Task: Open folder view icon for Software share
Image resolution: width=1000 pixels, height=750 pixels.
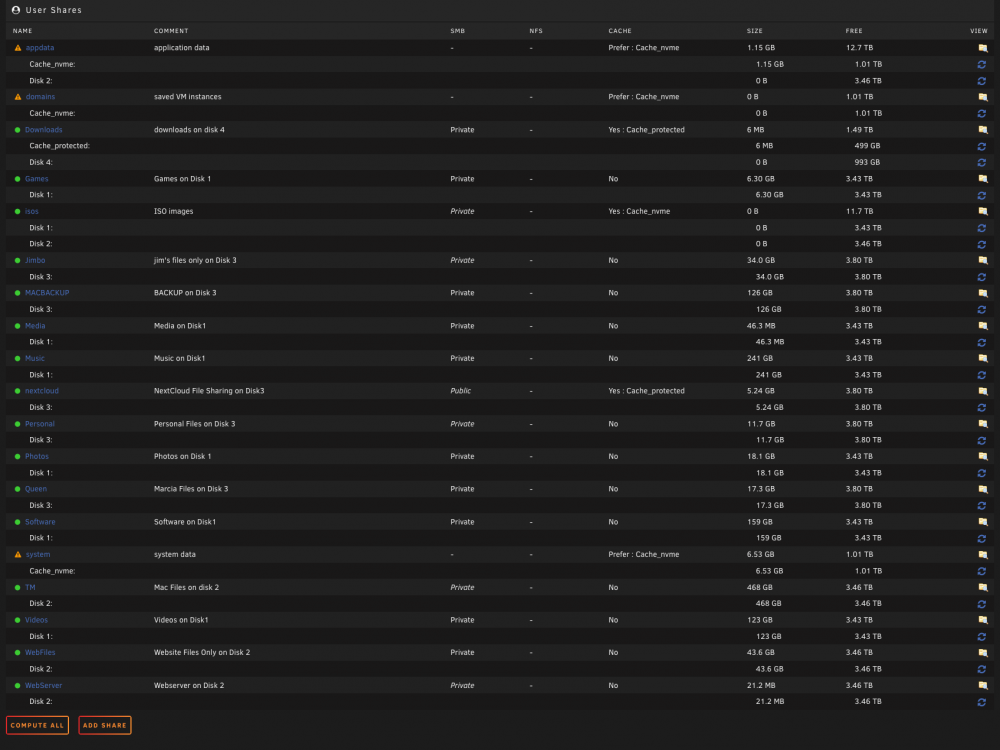Action: pyautogui.click(x=982, y=522)
